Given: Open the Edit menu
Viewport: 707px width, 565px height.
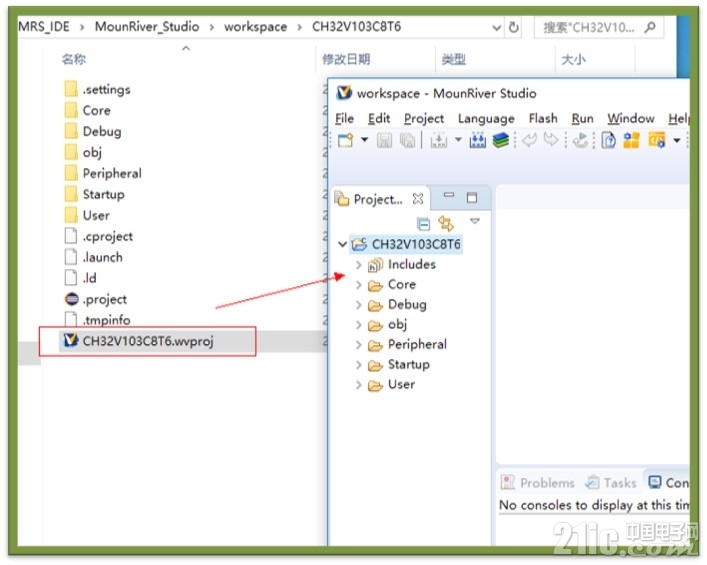Looking at the screenshot, I should pos(379,119).
